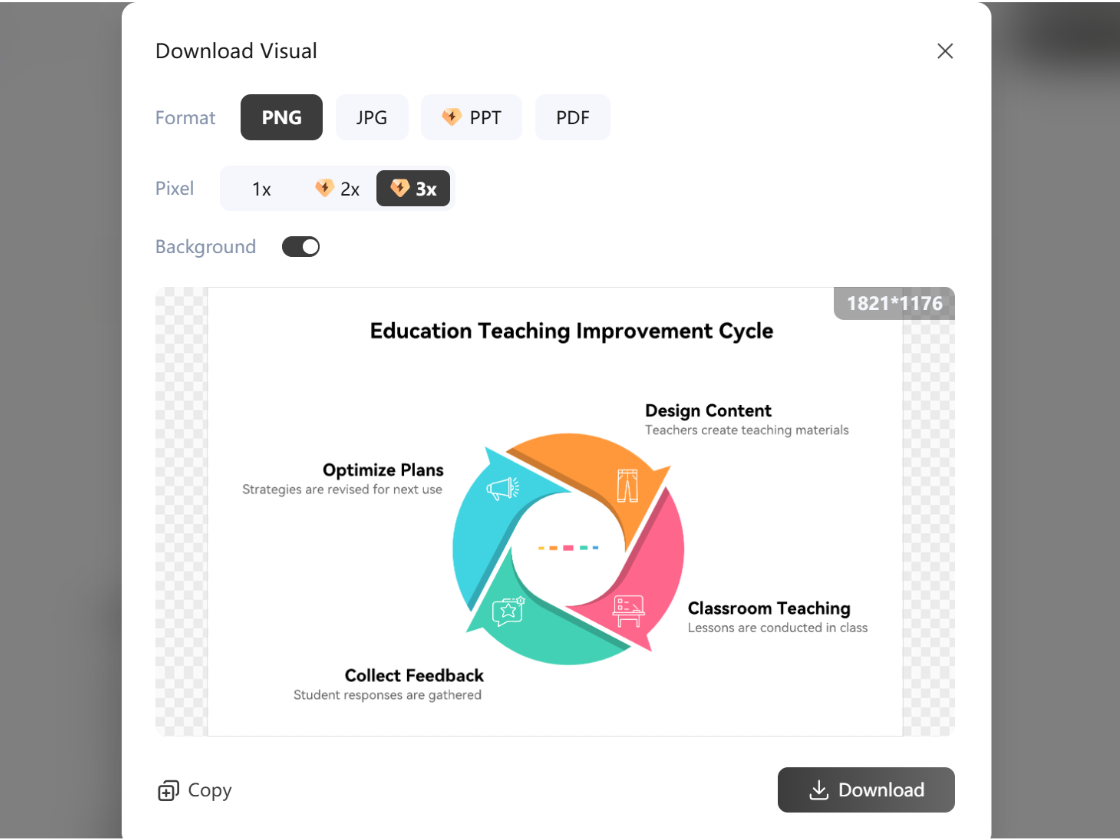Click the colored dashes in cycle center
Screen dimensions: 1120x840
[x=568, y=548]
